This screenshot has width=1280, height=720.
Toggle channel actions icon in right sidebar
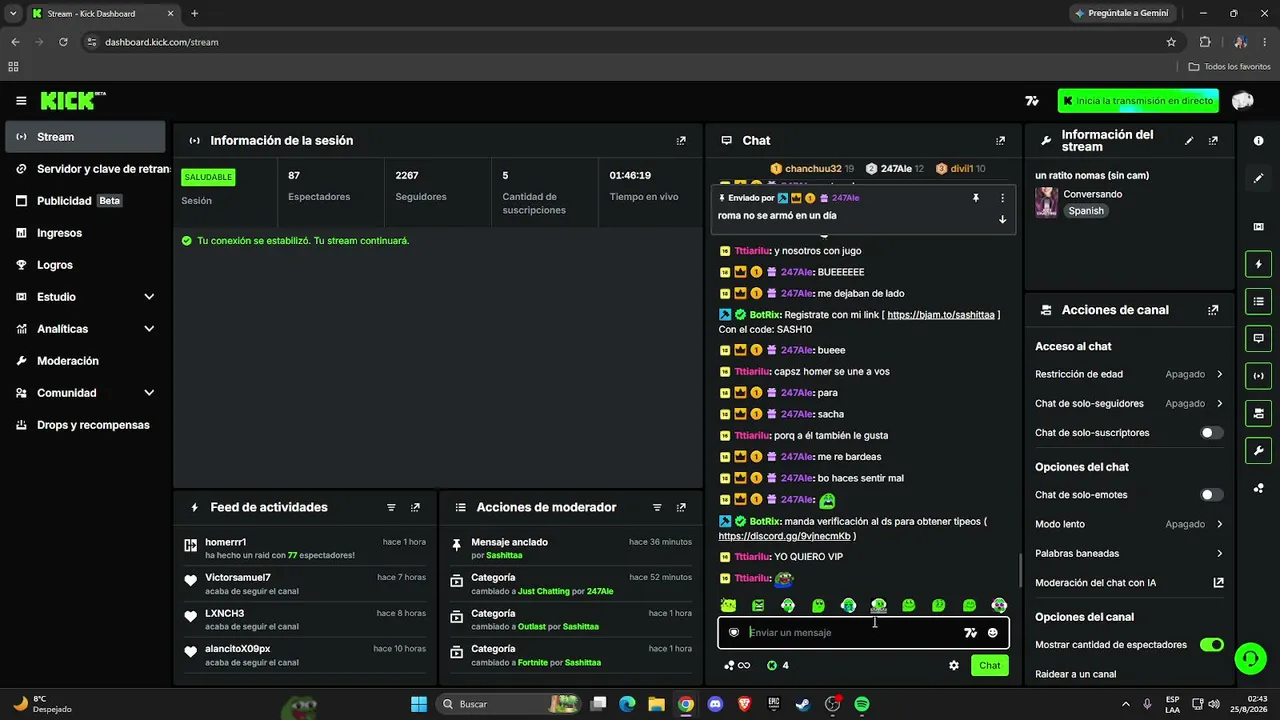1258,413
